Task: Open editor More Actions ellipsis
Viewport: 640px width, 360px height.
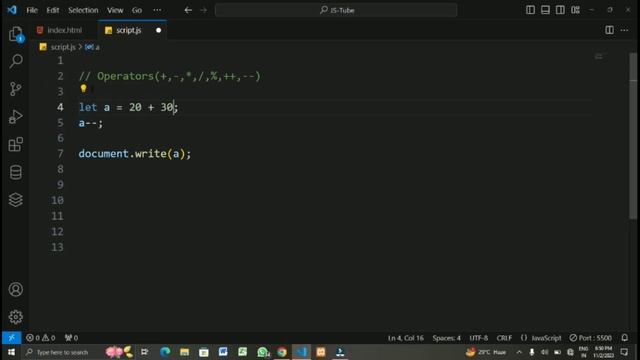Action: 624,30
